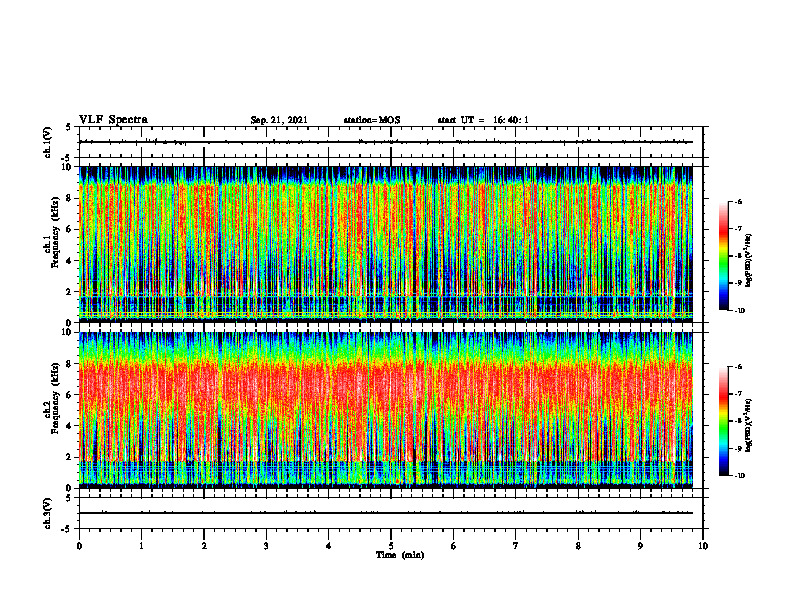Screen dimensions: 792x612
Task: Click the "station=MOS" header label
Action: click(x=372, y=120)
